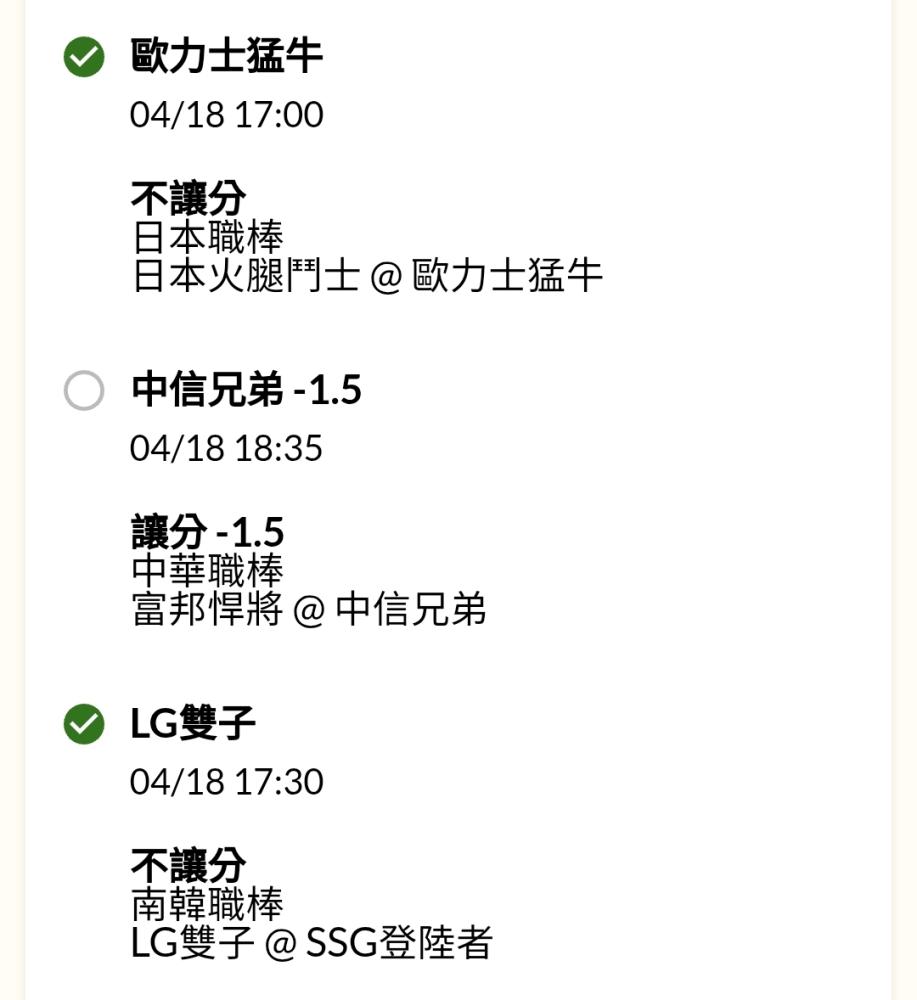Click the 04/18 17:00 game time
This screenshot has height=1000, width=917.
[x=226, y=115]
